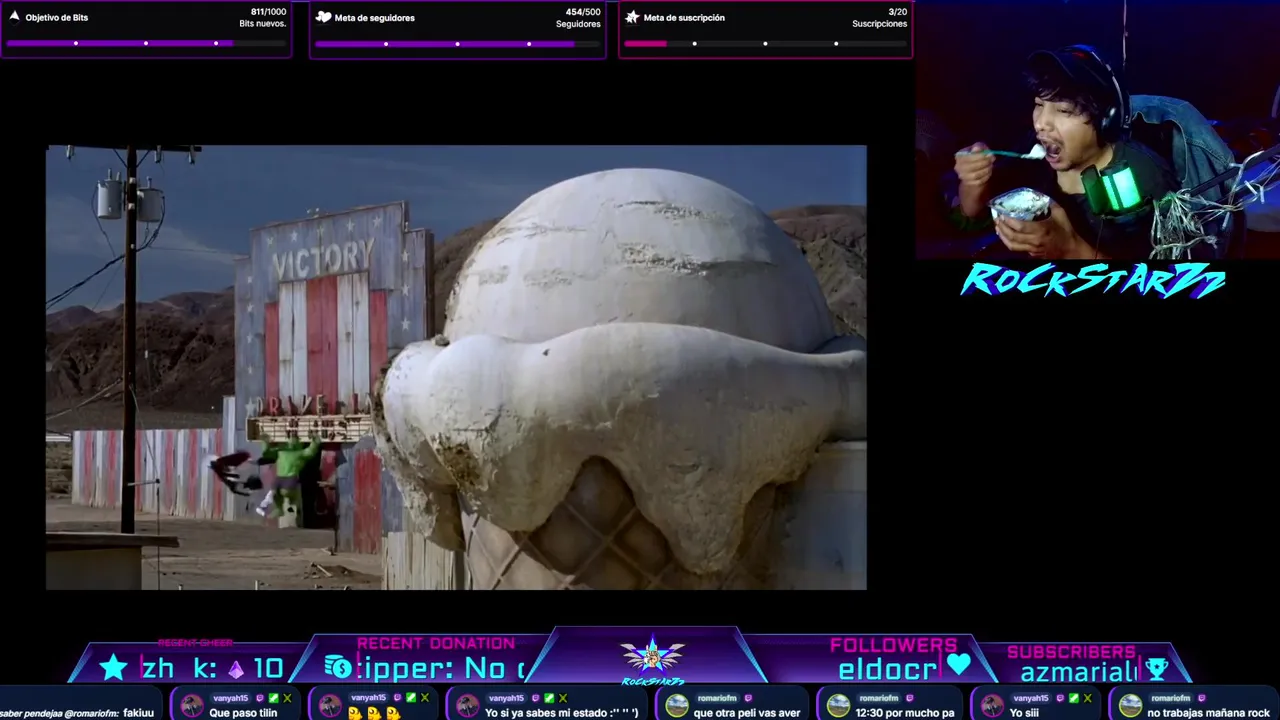Click the star icon beside Meta de suscripción
Viewport: 1280px width, 720px height.
632,17
